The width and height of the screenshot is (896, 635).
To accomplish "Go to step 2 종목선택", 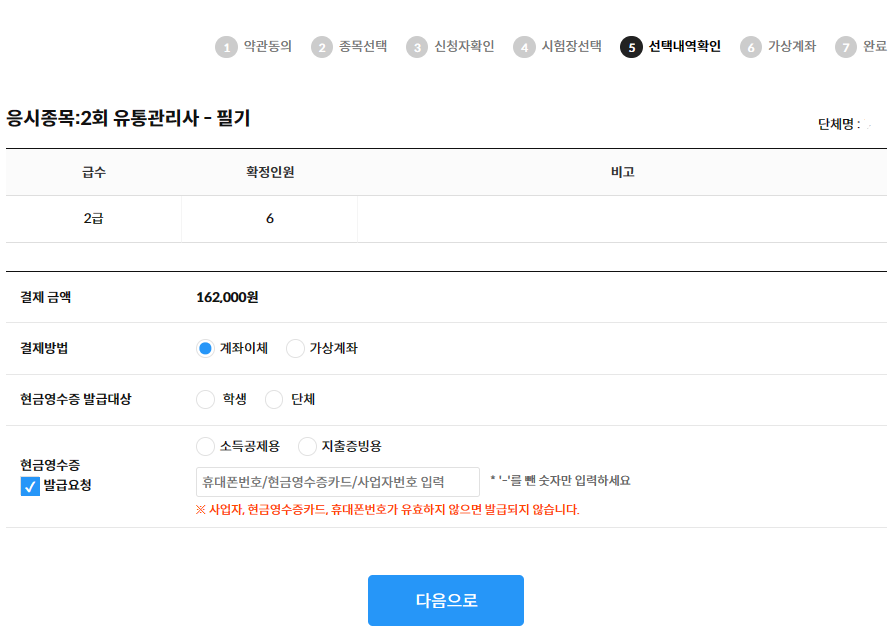I will [x=348, y=47].
